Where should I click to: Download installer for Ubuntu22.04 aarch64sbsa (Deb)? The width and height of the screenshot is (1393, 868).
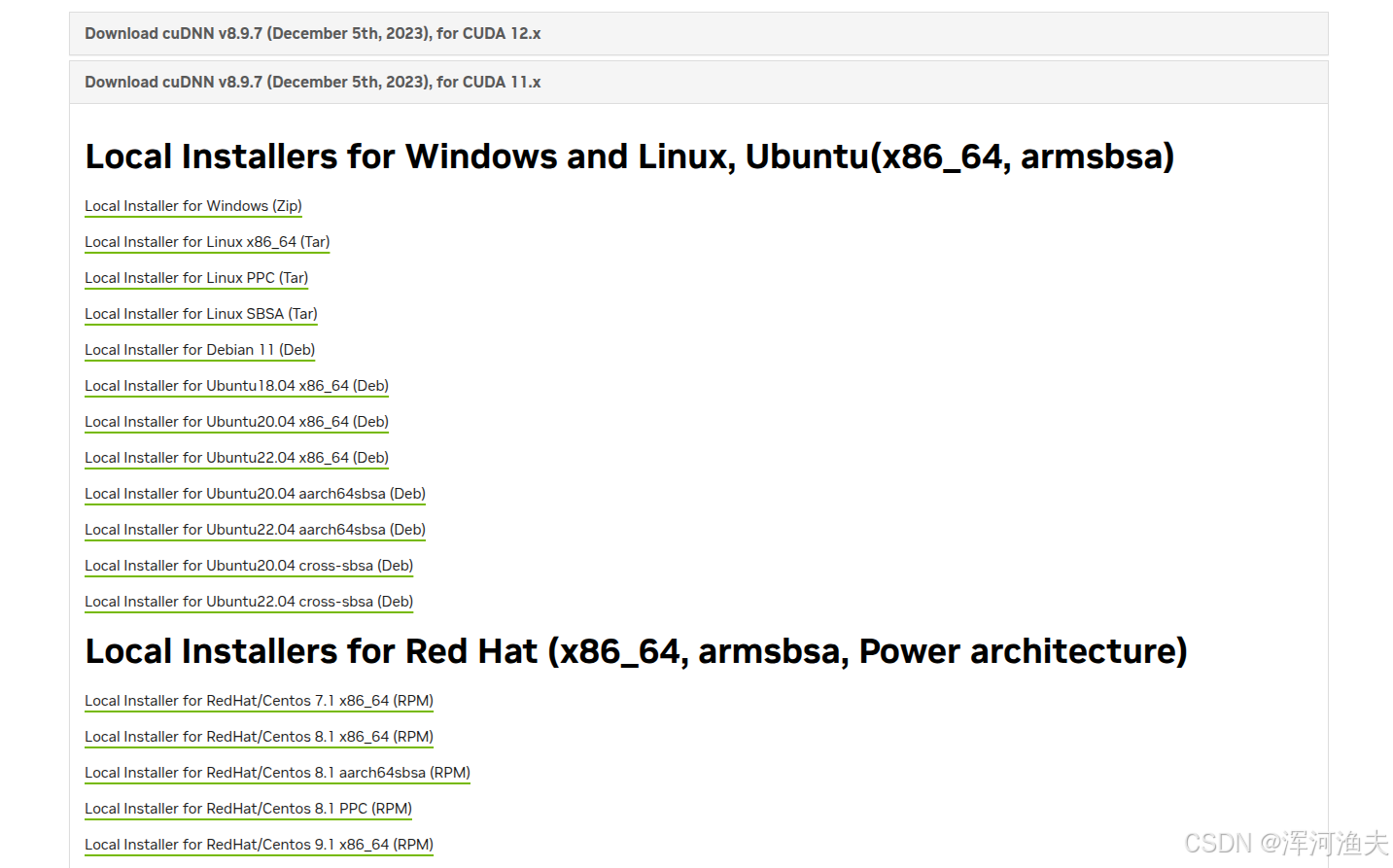pos(255,530)
